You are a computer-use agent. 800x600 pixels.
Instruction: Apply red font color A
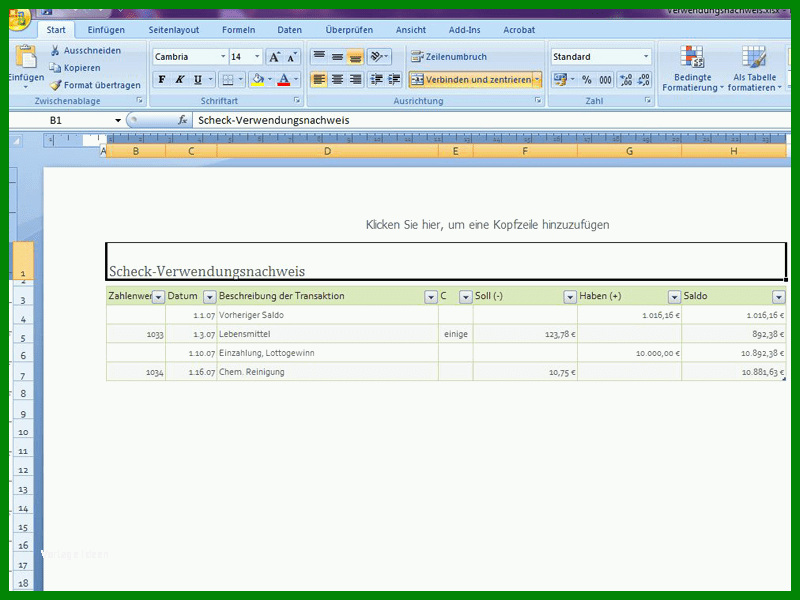[x=284, y=80]
